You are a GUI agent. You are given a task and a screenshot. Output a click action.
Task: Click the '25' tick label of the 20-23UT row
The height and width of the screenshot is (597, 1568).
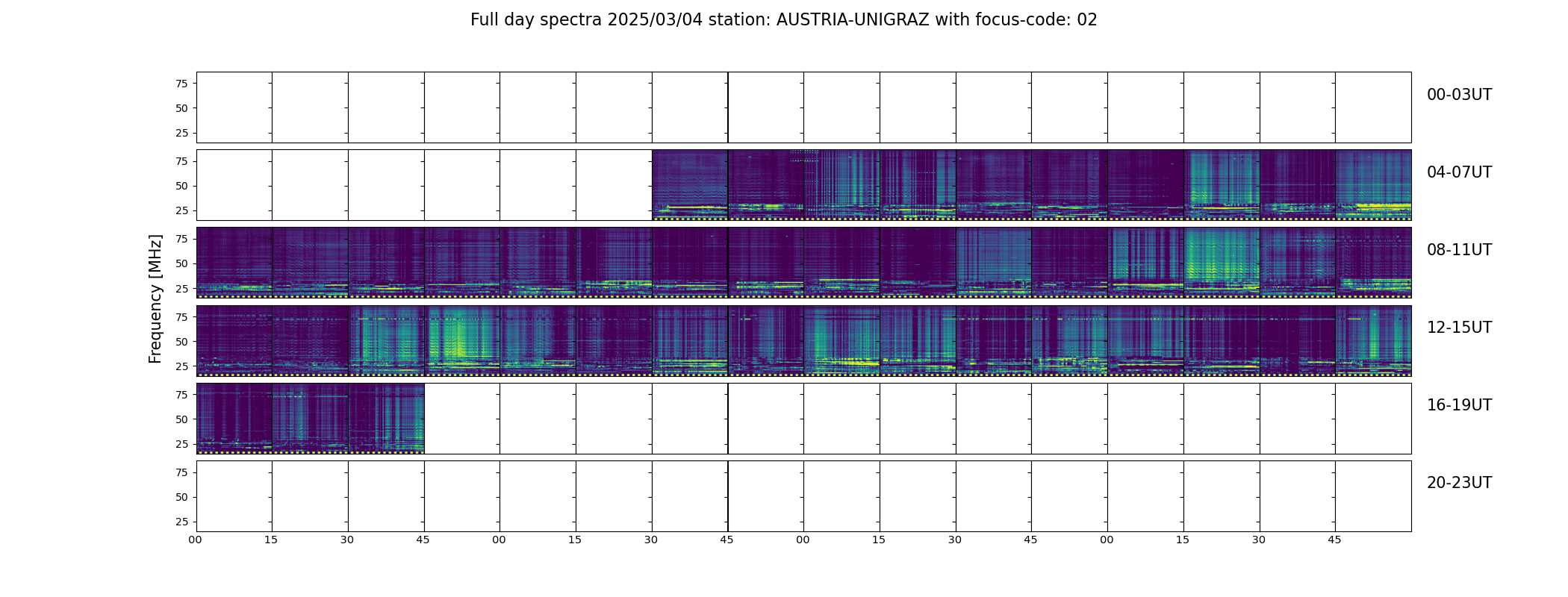(x=181, y=522)
